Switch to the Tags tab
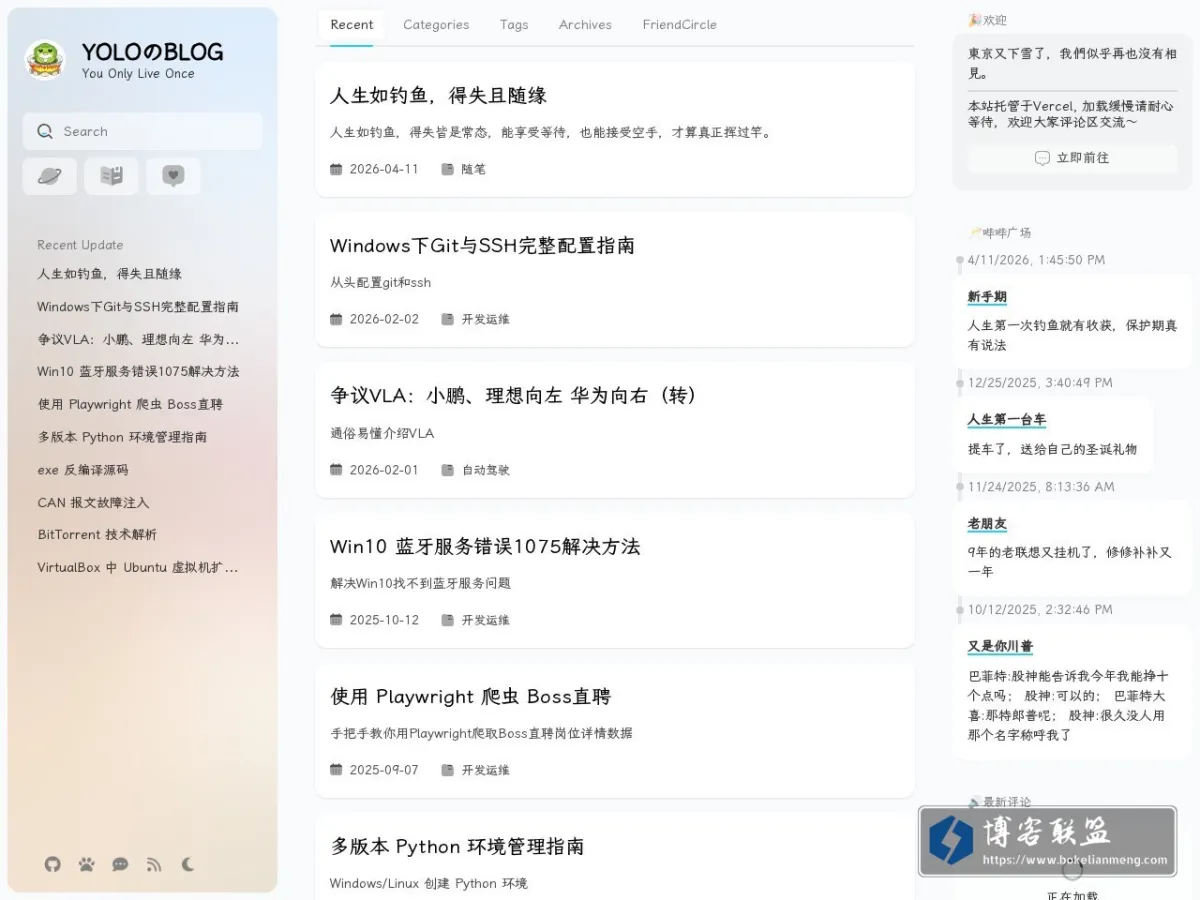 click(x=514, y=25)
